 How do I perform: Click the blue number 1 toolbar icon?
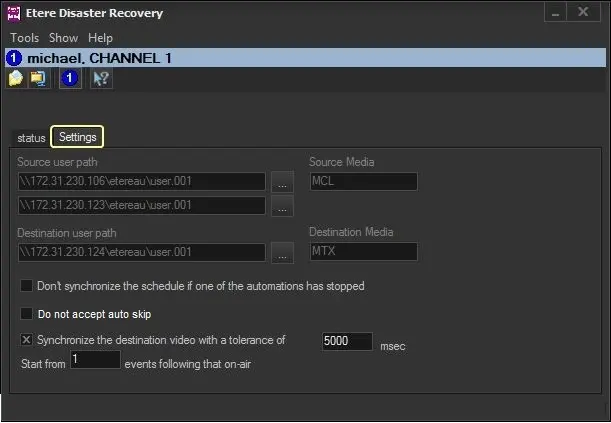pyautogui.click(x=69, y=78)
